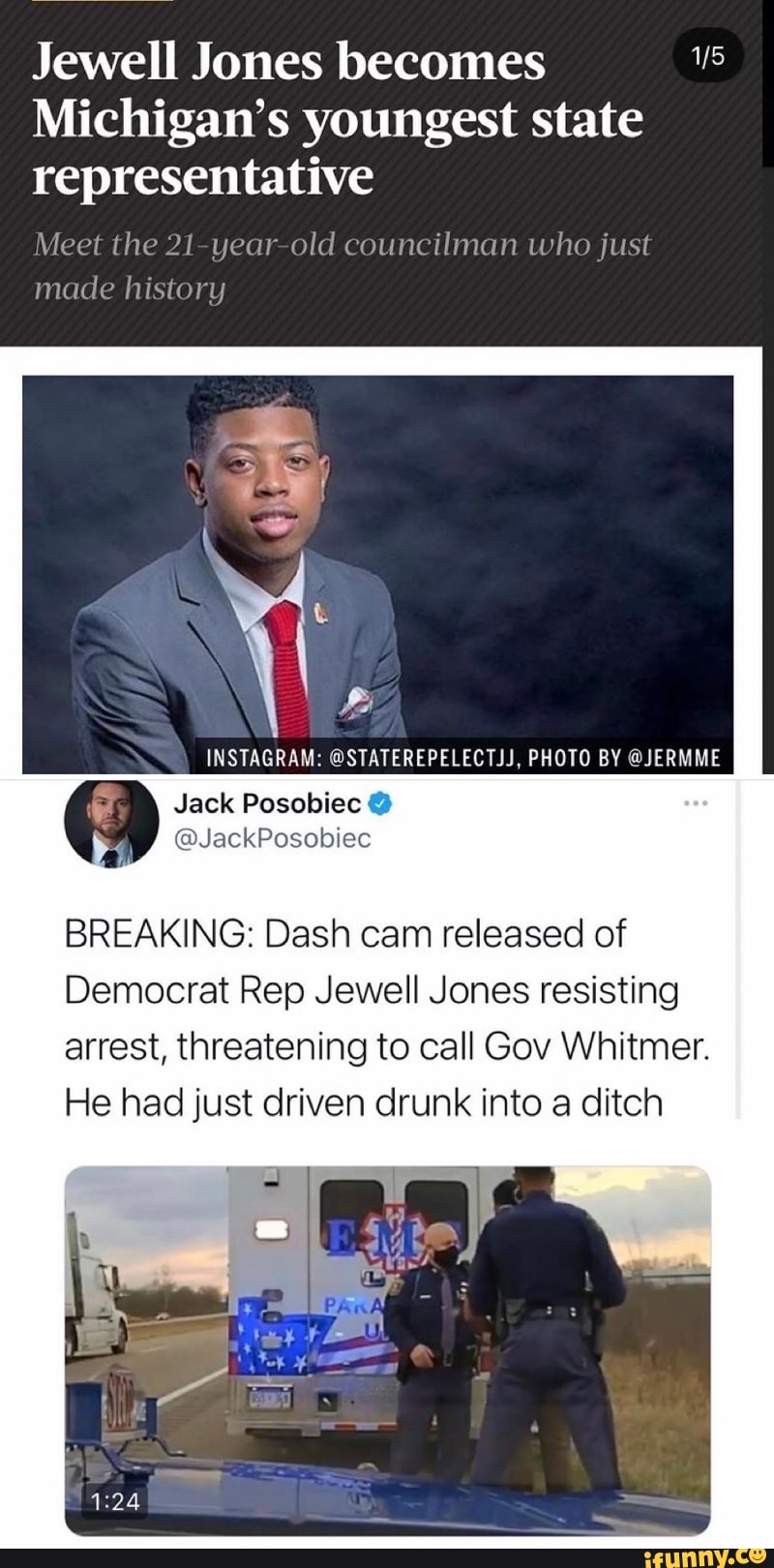
Task: Select the BREAKING dash cam tweet text
Action: point(388,1018)
